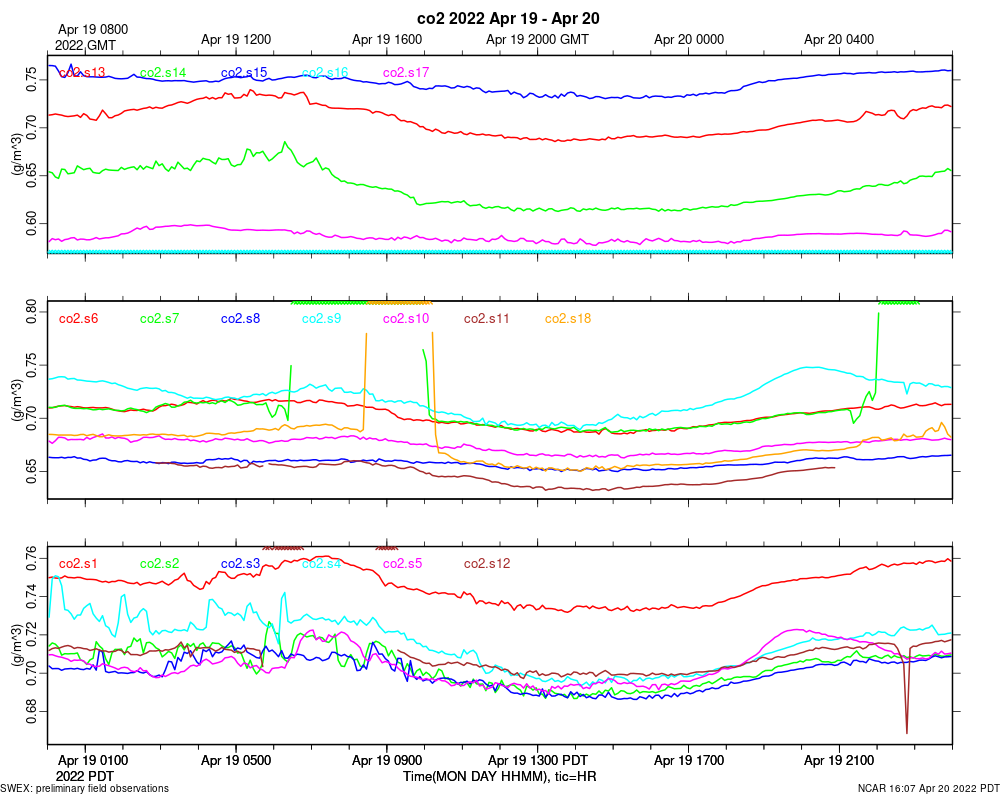The width and height of the screenshot is (1000, 800).
Task: Click the co2.s4 legend label
Action: (x=321, y=564)
